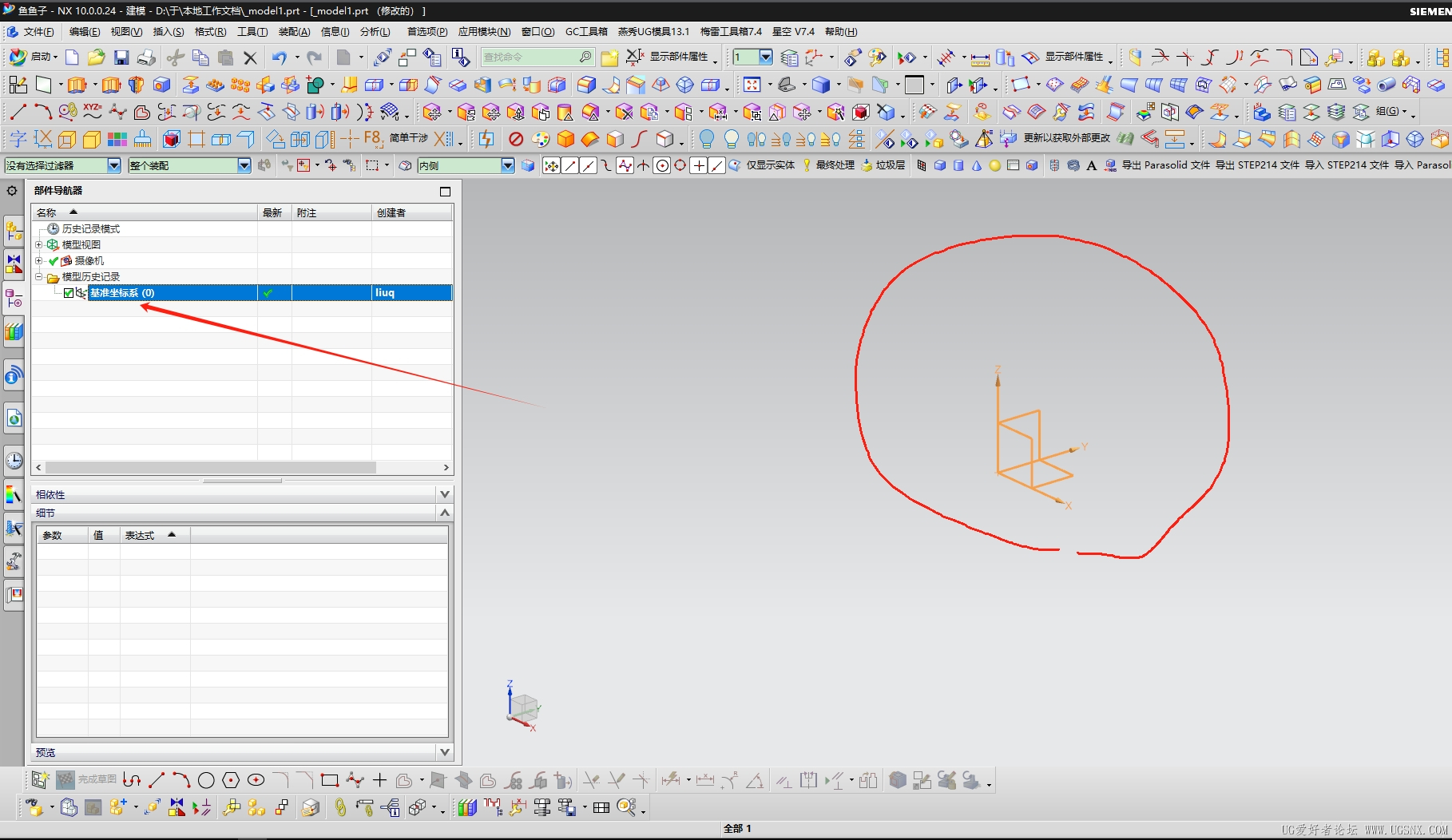Viewport: 1452px width, 840px height.
Task: Click the measure distance ruler icon
Action: pyautogui.click(x=980, y=57)
